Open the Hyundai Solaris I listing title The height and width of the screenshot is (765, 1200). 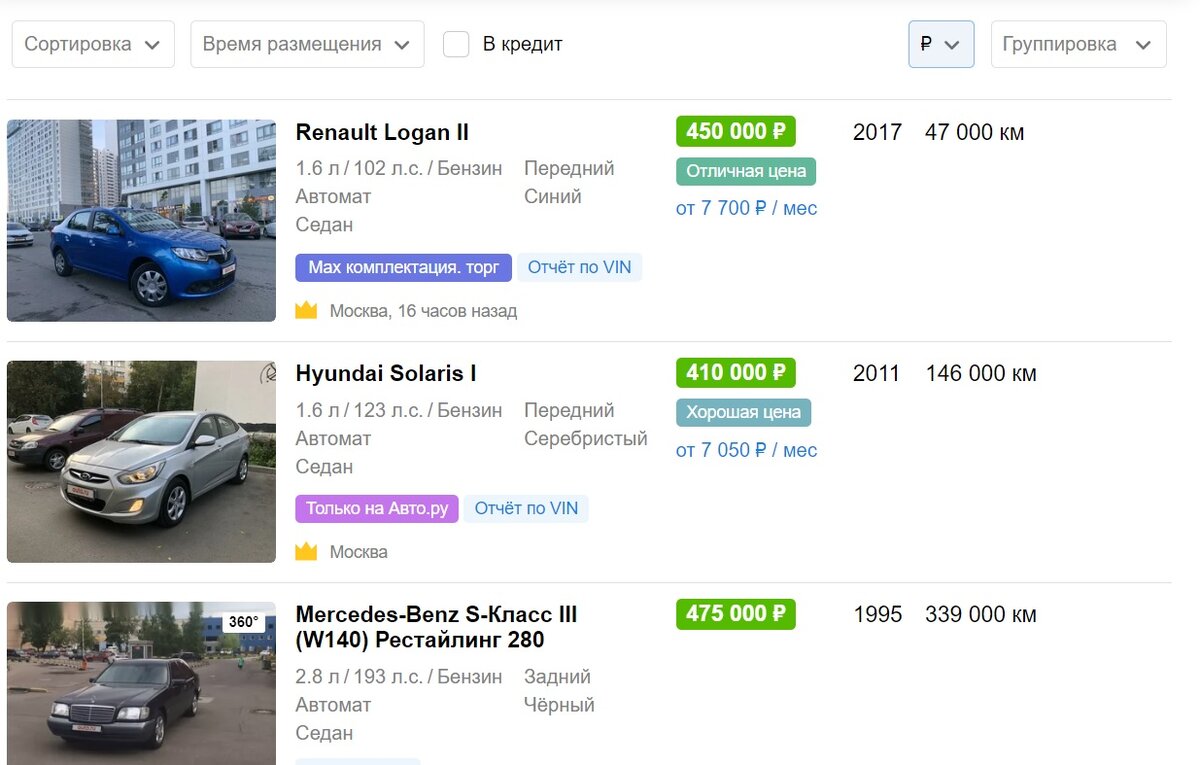pos(386,373)
